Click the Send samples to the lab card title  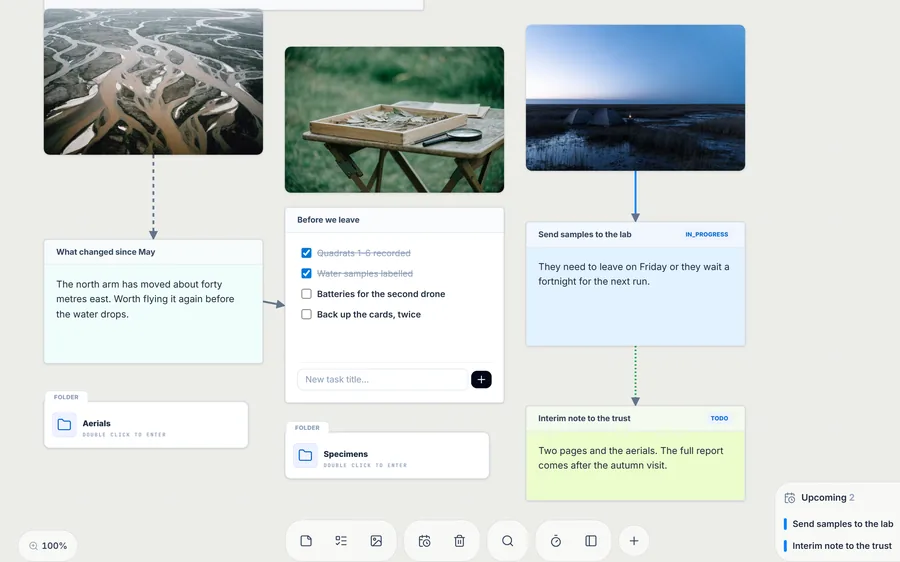[584, 234]
